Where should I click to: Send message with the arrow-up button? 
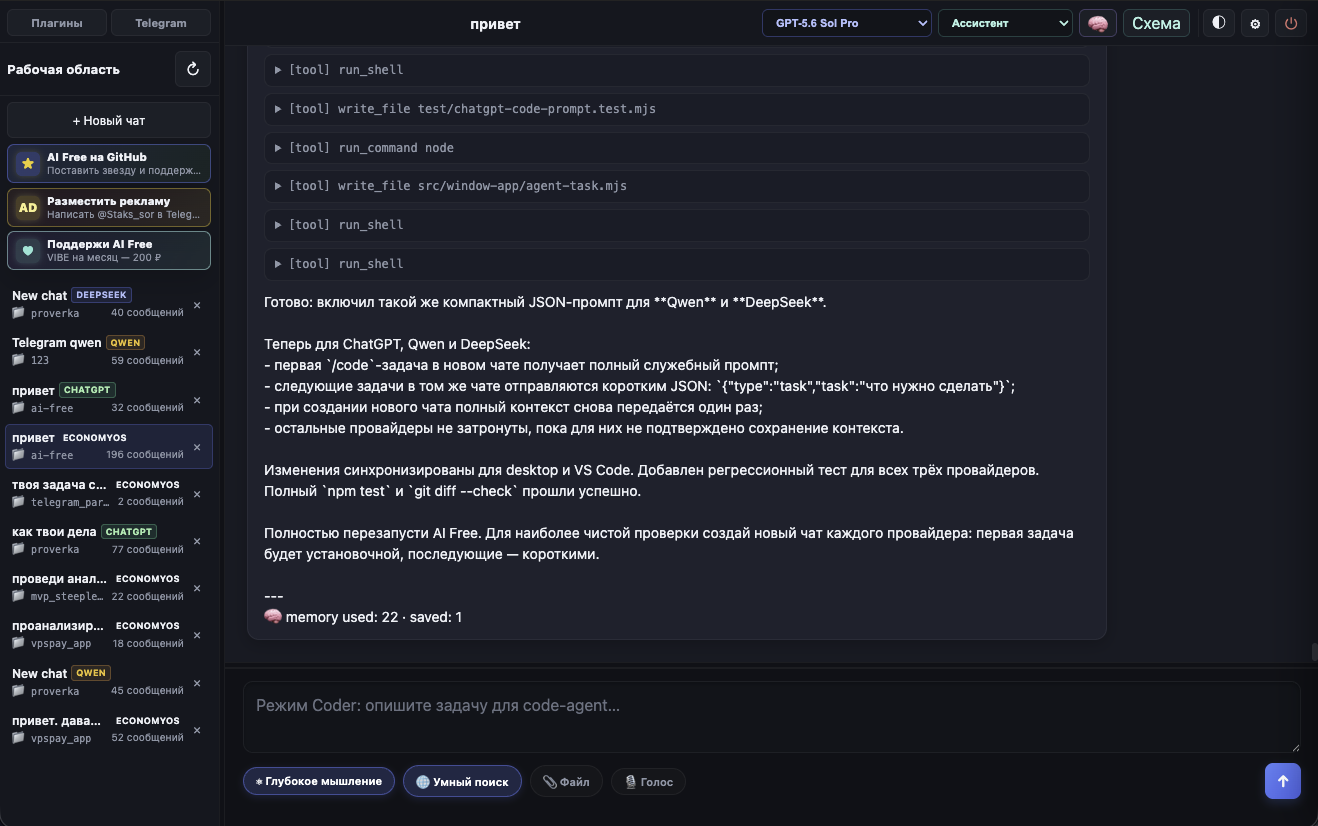tap(1283, 781)
